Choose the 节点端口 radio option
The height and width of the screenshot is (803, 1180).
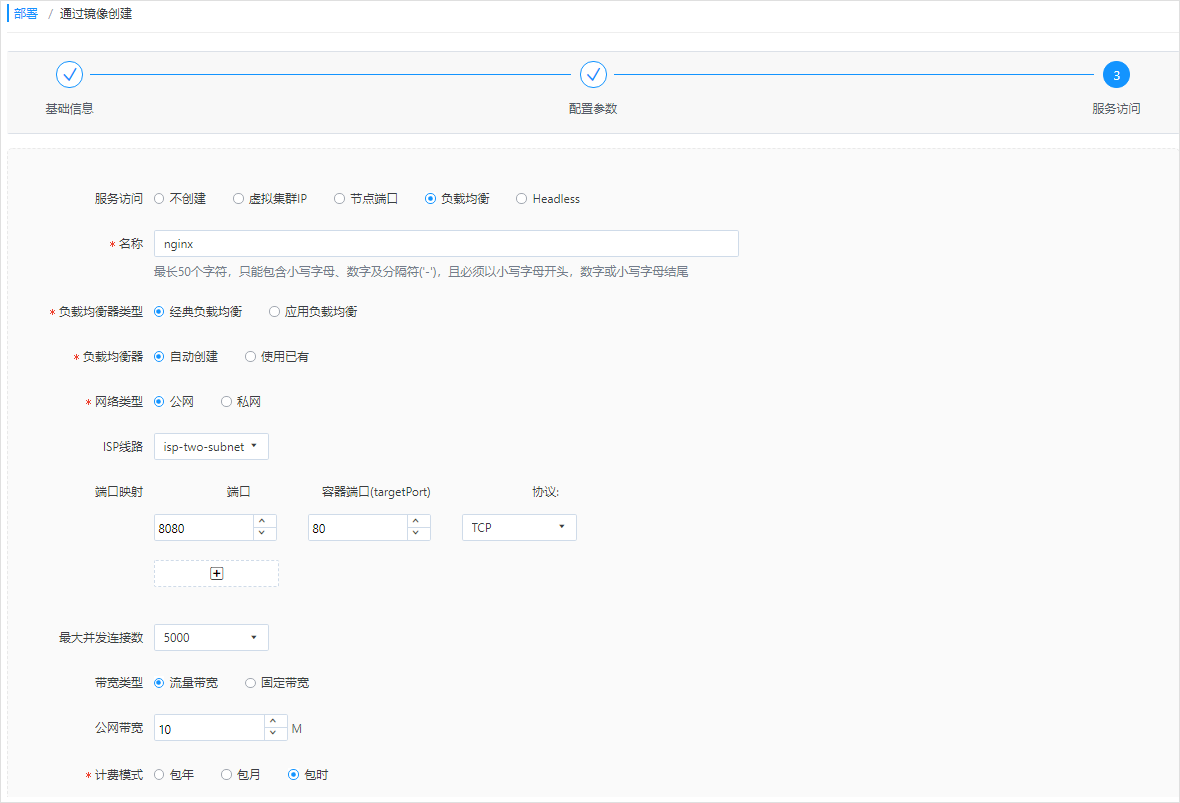tap(339, 199)
